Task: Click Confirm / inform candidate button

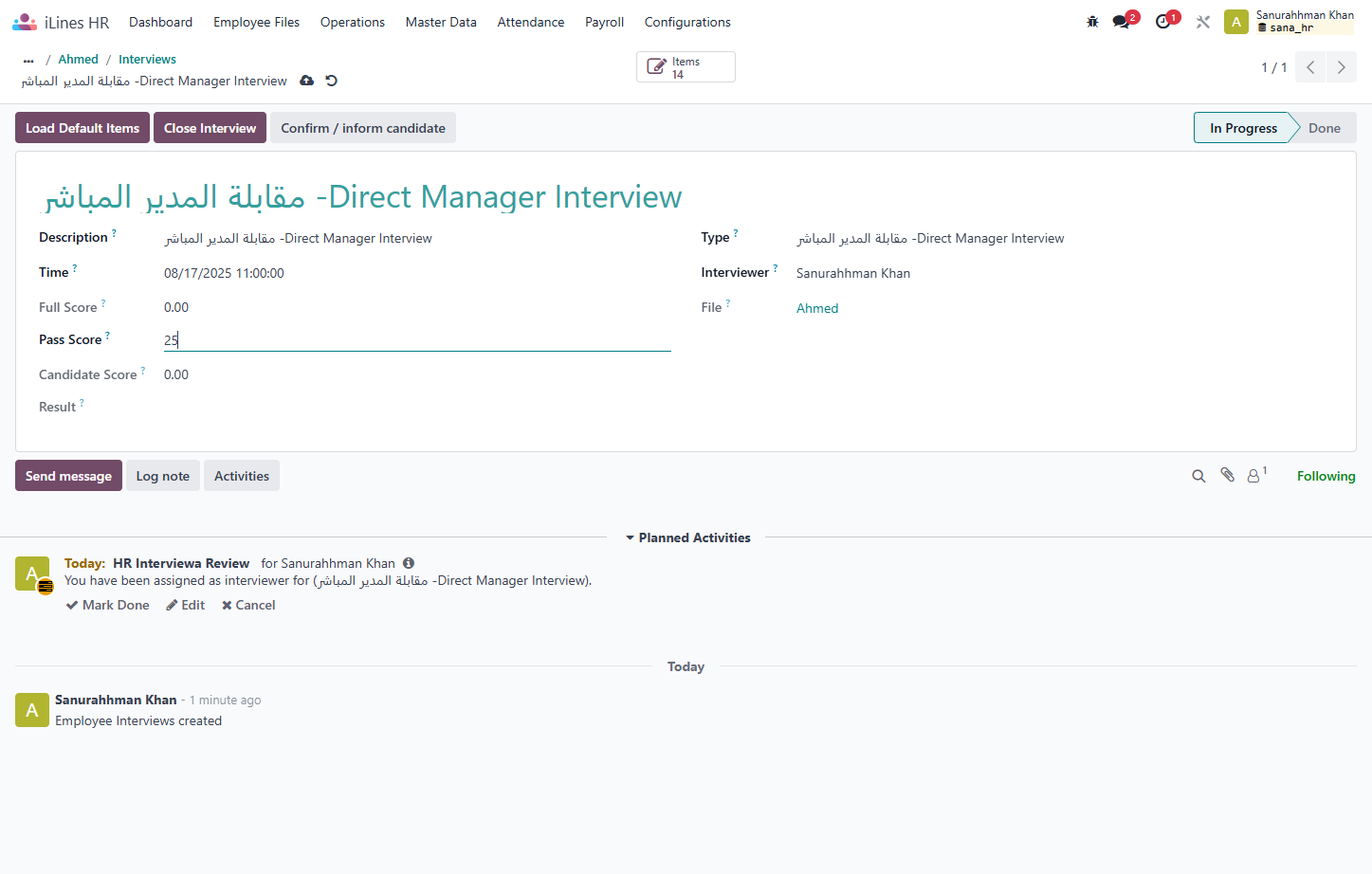Action: 363,128
